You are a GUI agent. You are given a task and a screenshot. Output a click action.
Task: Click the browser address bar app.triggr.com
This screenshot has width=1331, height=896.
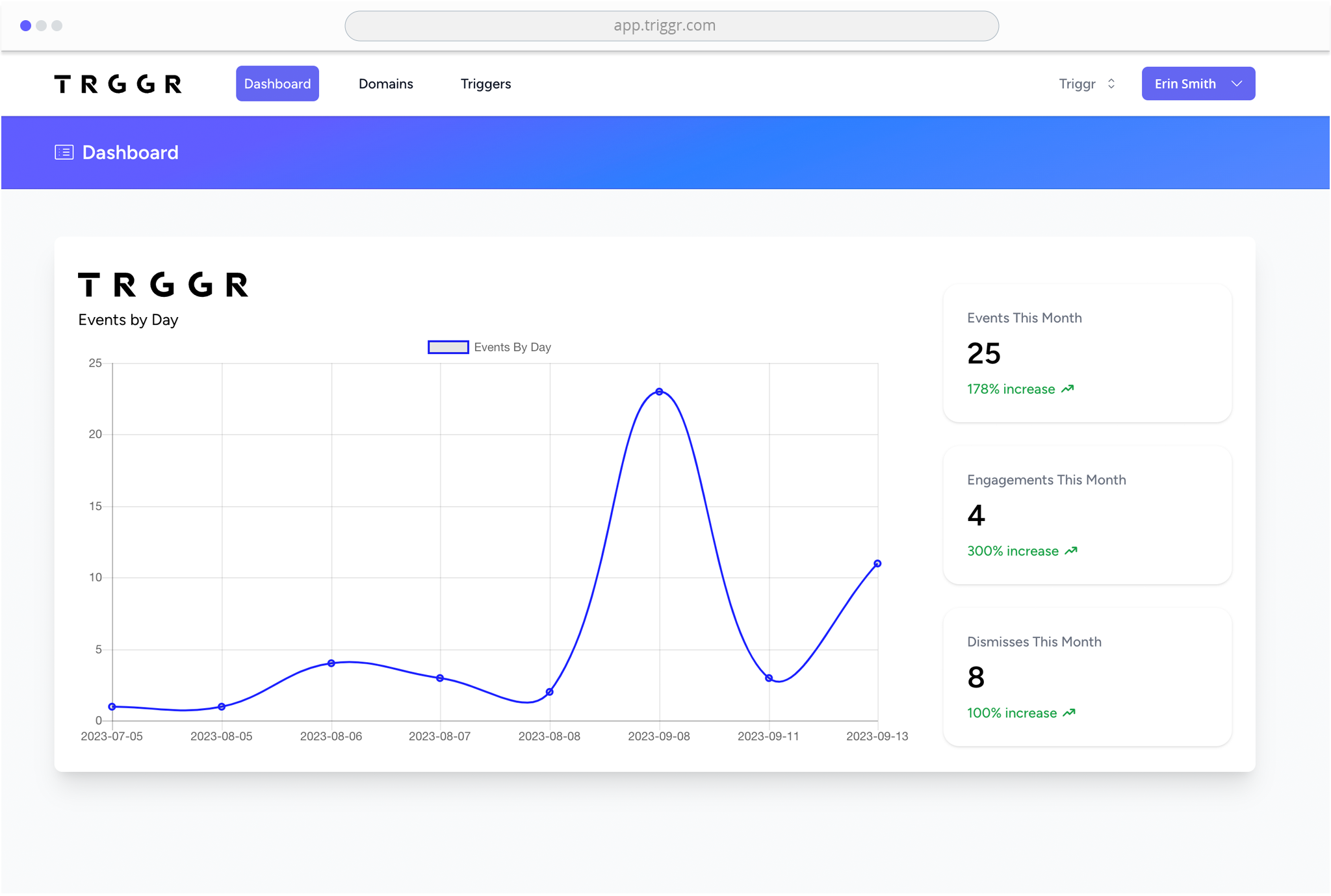[x=671, y=26]
